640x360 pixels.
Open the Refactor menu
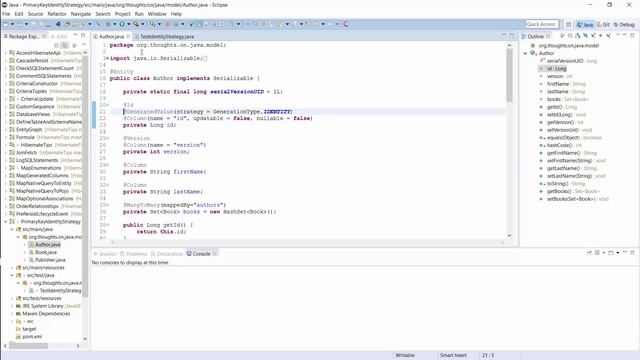(57, 14)
